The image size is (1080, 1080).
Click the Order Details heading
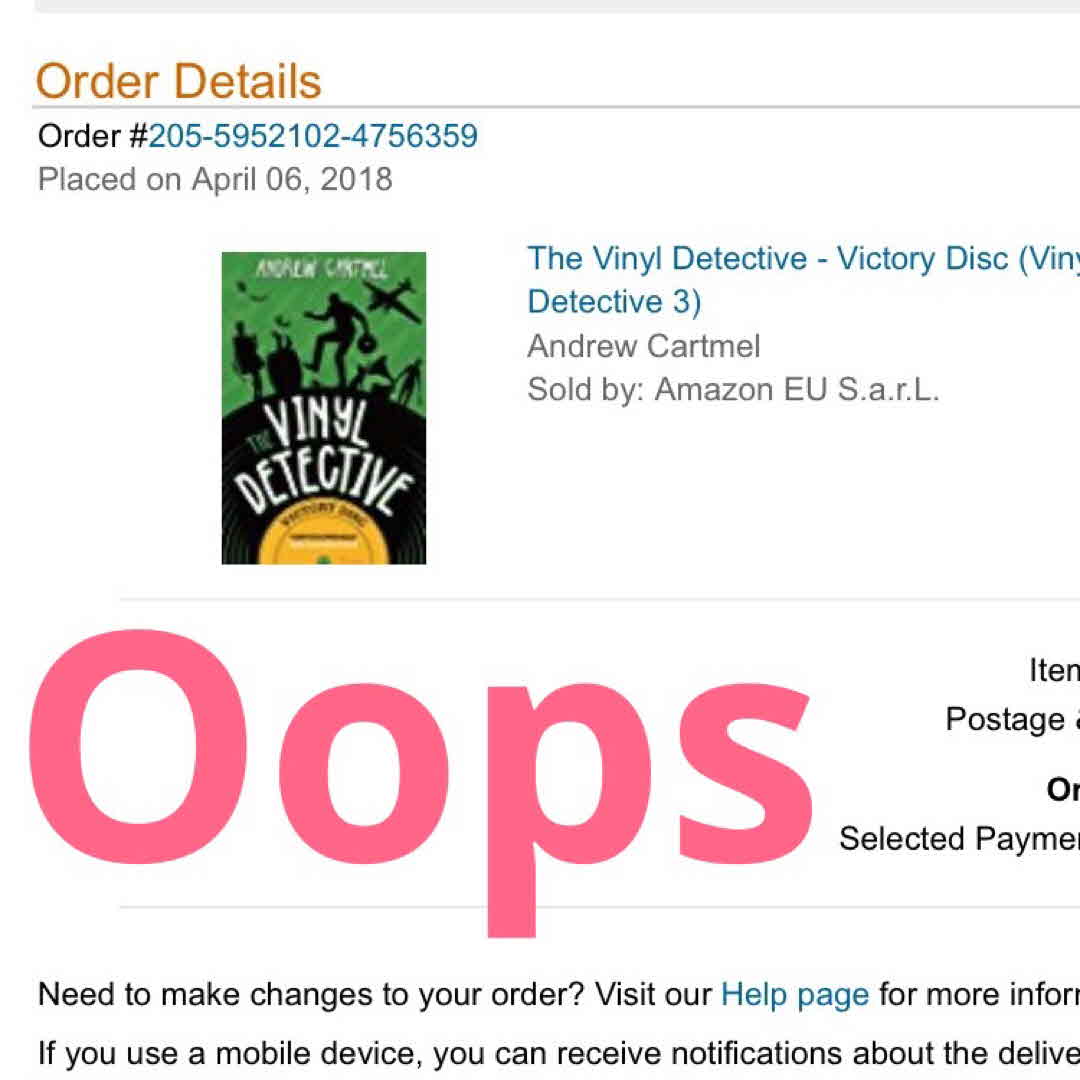[x=178, y=81]
